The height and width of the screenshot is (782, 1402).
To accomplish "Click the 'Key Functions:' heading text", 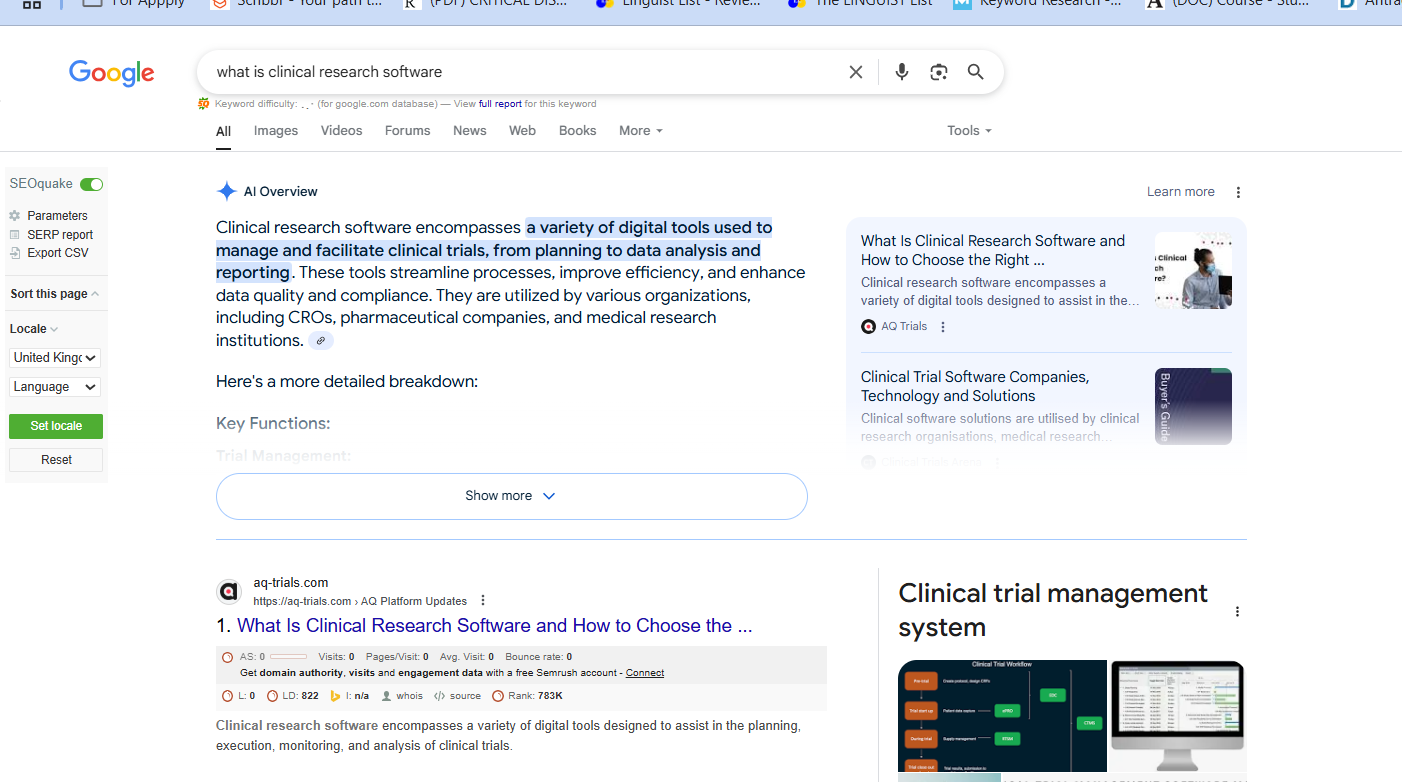I will (273, 424).
